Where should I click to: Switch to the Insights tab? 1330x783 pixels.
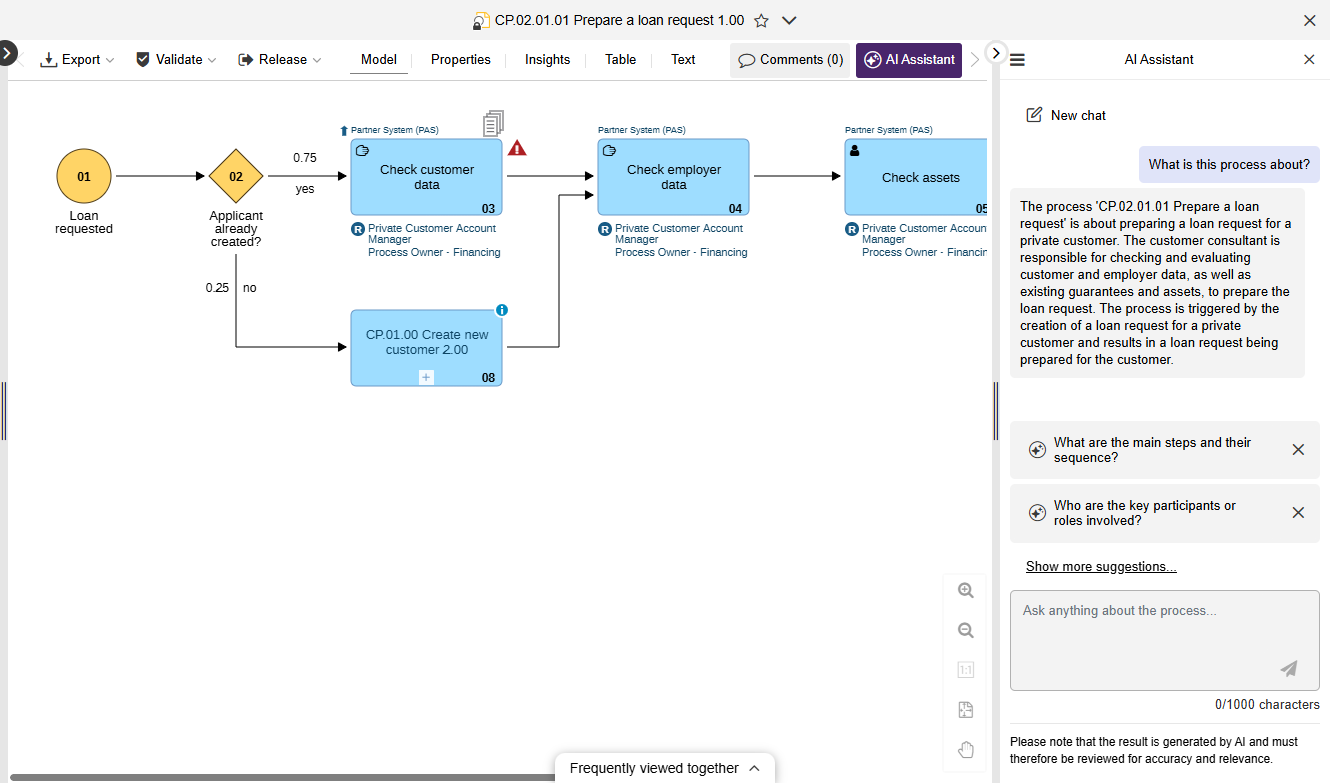coord(547,59)
